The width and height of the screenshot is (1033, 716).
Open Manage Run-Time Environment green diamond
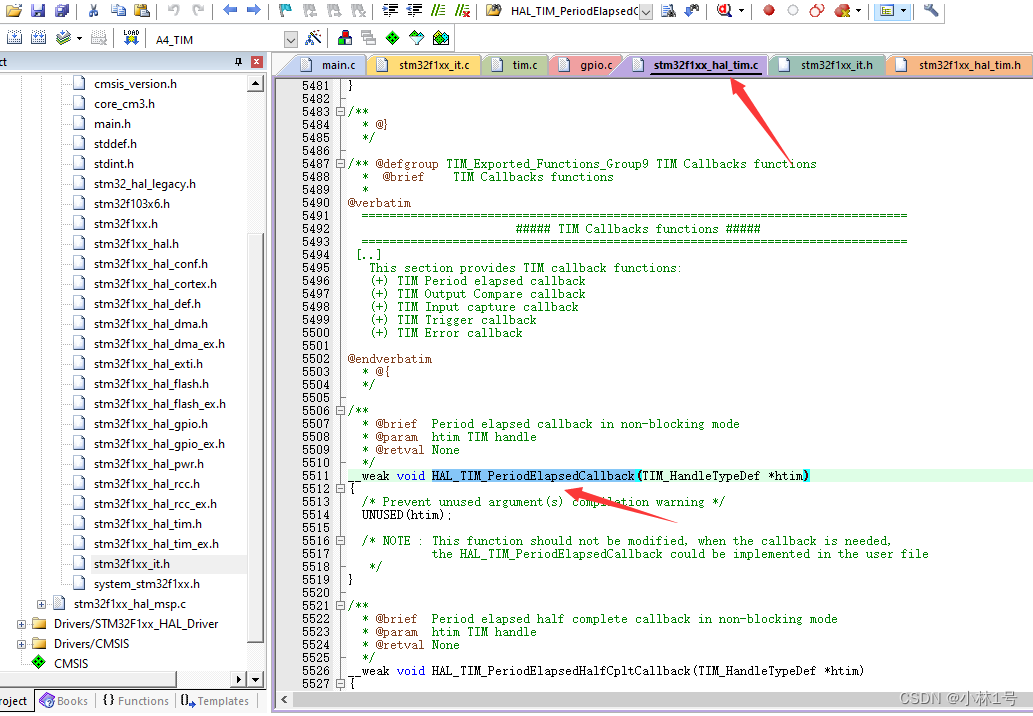[393, 38]
